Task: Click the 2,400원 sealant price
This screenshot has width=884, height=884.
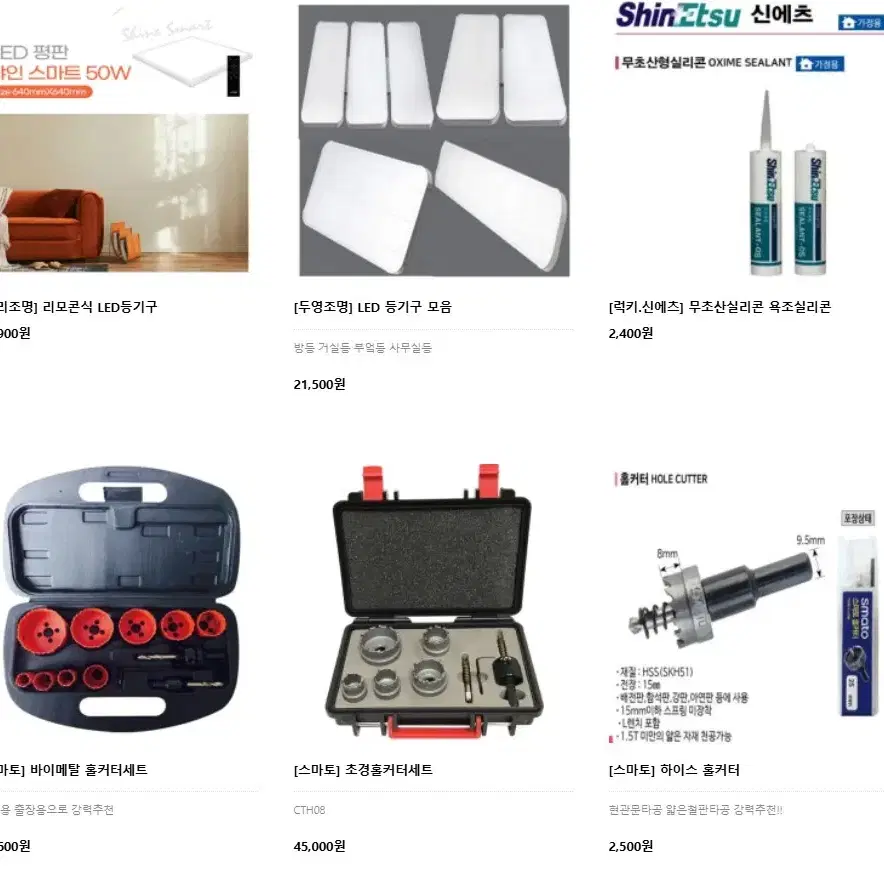Action: point(630,333)
